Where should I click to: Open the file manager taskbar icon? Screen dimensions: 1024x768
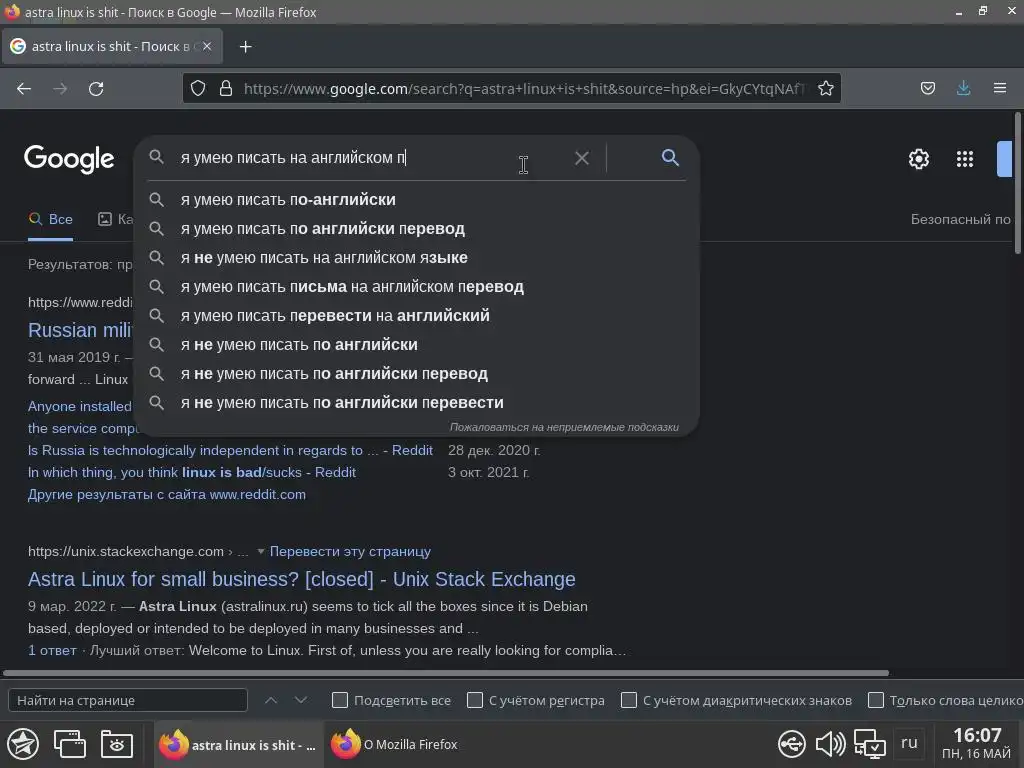117,744
